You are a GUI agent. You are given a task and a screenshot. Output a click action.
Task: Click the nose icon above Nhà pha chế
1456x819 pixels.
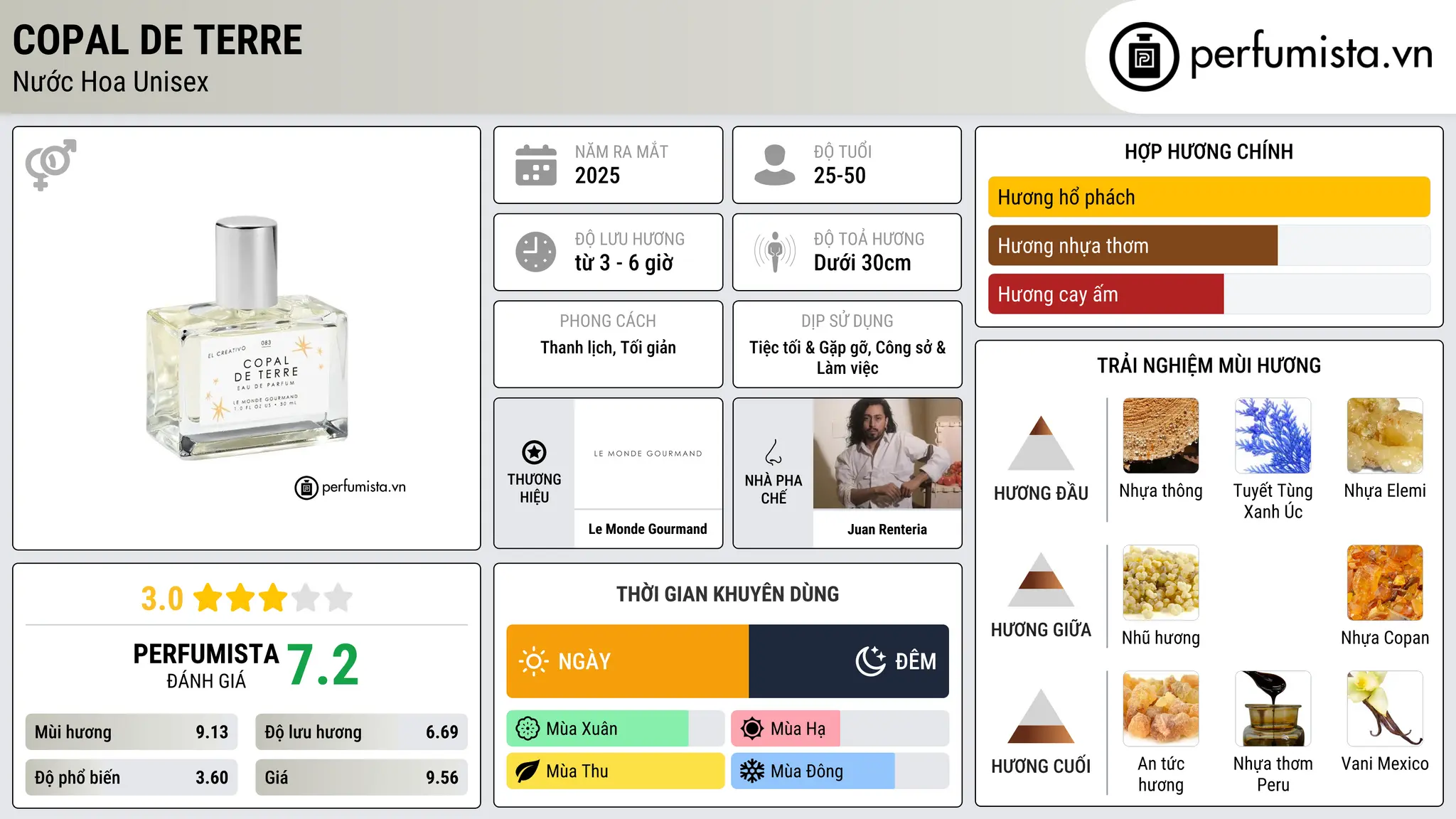[773, 452]
